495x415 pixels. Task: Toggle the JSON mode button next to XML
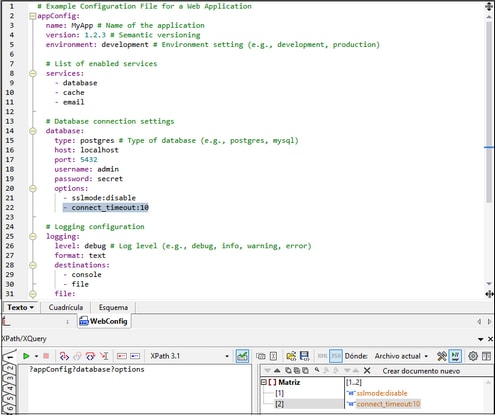coord(336,356)
